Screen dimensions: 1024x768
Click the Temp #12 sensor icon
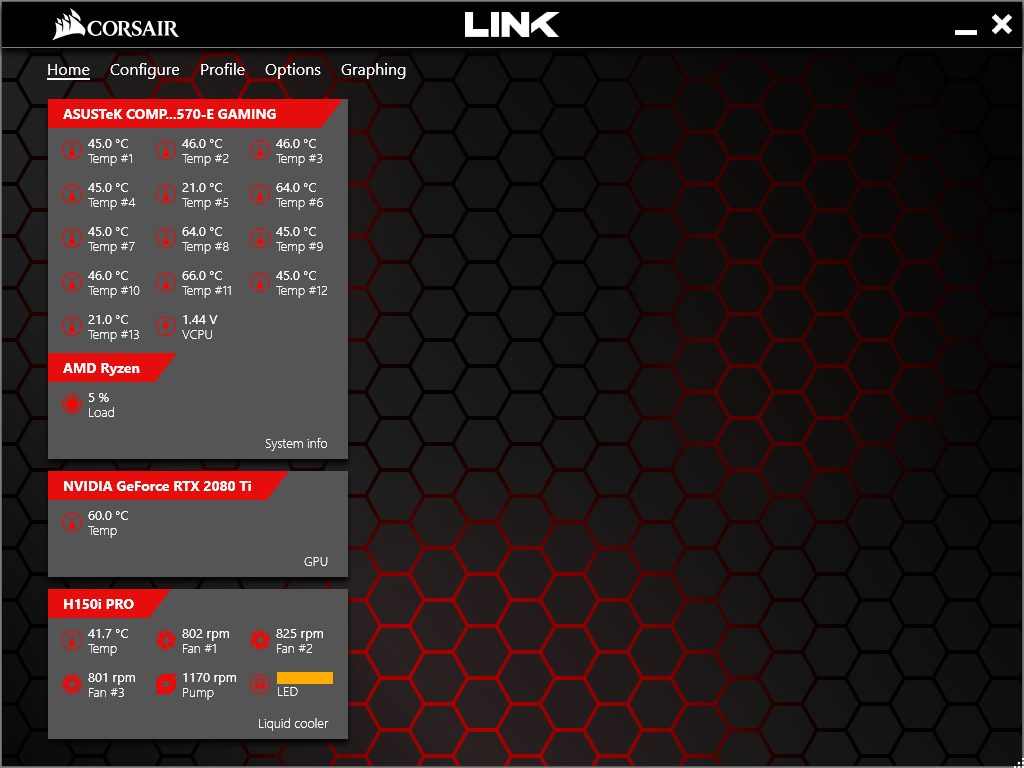(x=260, y=282)
